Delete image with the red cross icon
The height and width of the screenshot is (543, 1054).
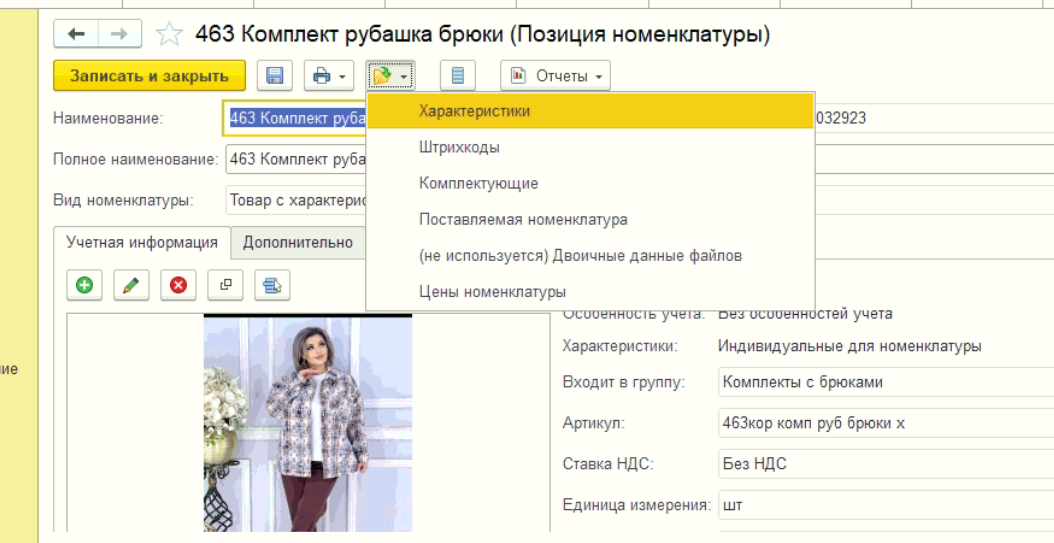pyautogui.click(x=178, y=285)
